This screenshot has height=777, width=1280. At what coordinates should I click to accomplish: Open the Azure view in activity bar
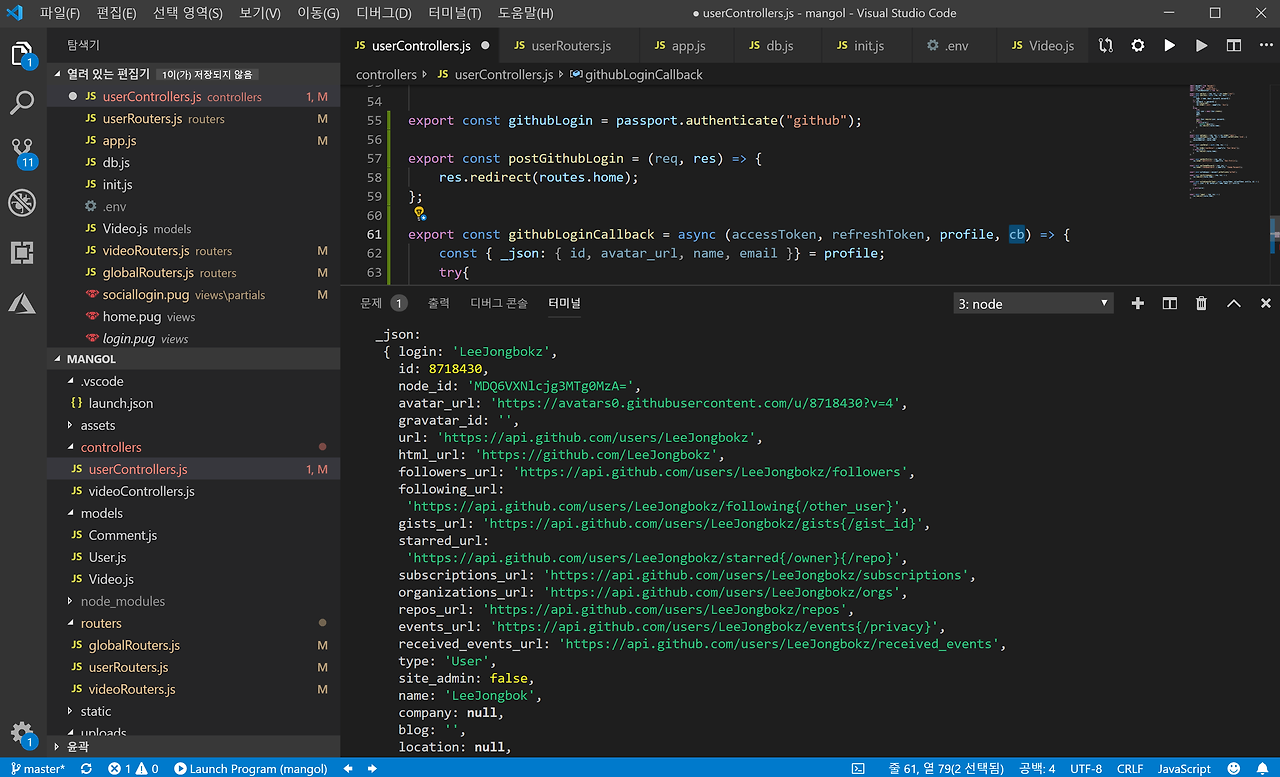[22, 303]
